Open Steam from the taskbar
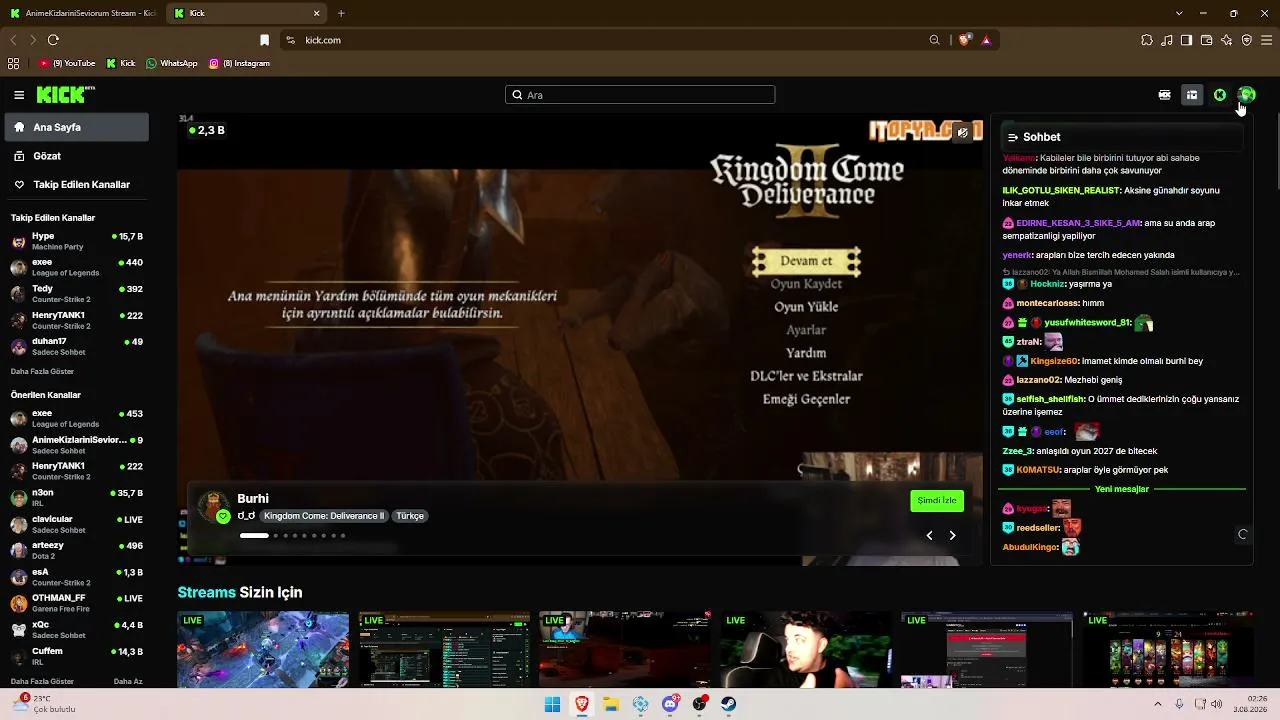 click(x=729, y=704)
